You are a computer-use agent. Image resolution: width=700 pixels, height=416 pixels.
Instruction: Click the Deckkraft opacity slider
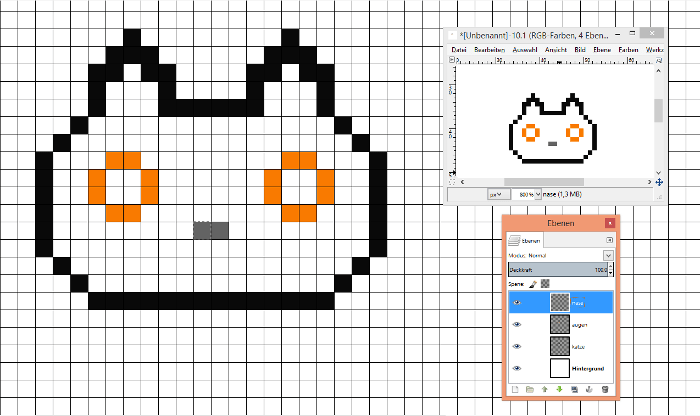click(x=558, y=270)
